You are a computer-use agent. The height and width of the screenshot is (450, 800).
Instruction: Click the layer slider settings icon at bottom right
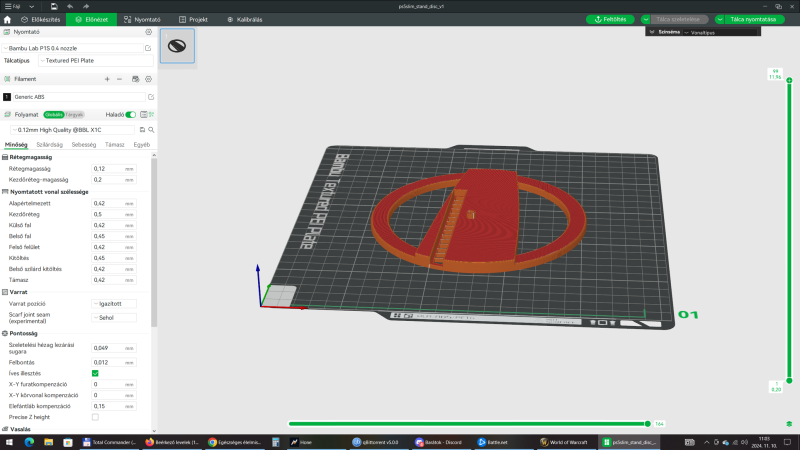[x=789, y=424]
